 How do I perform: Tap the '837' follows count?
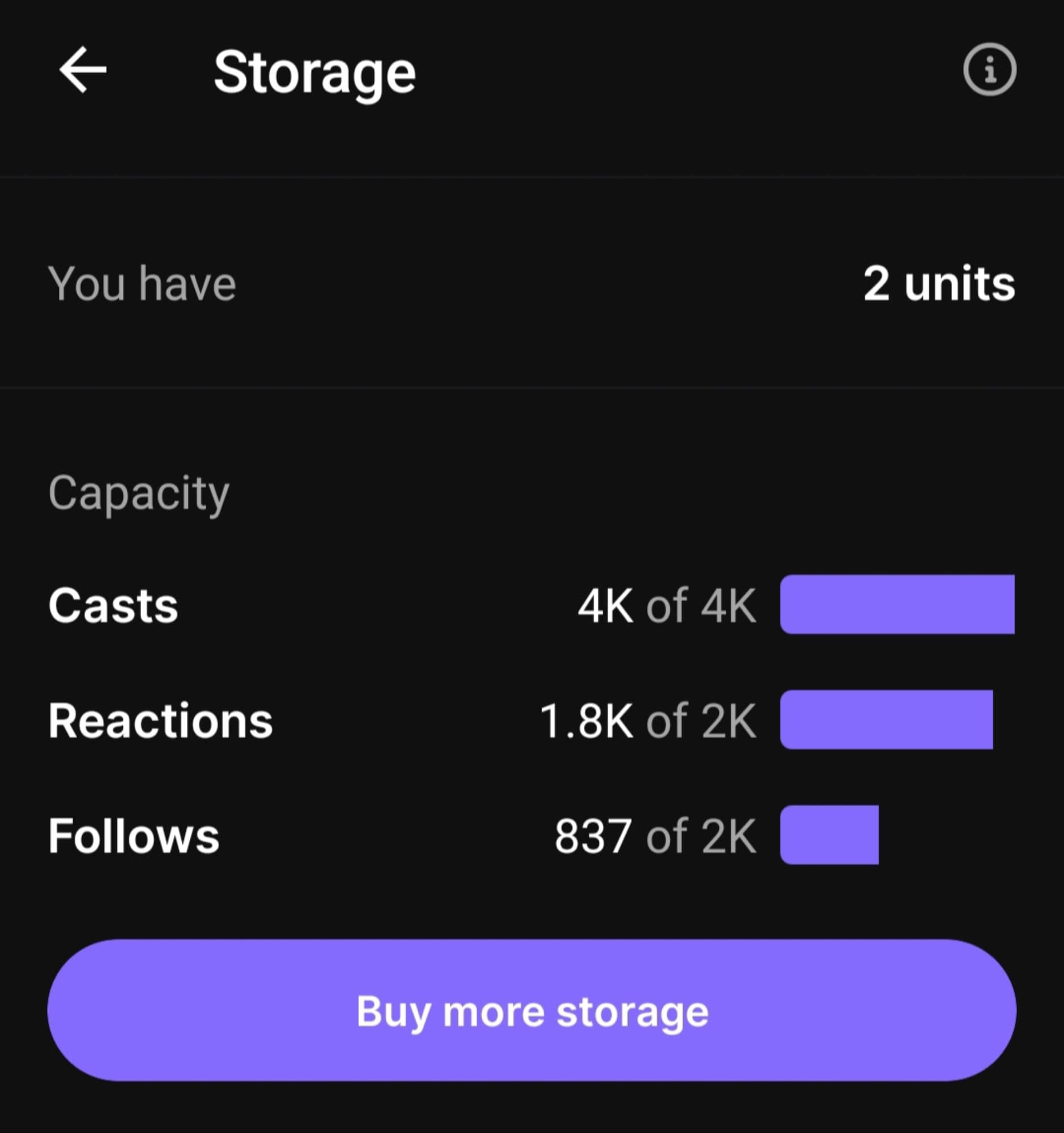pos(593,836)
